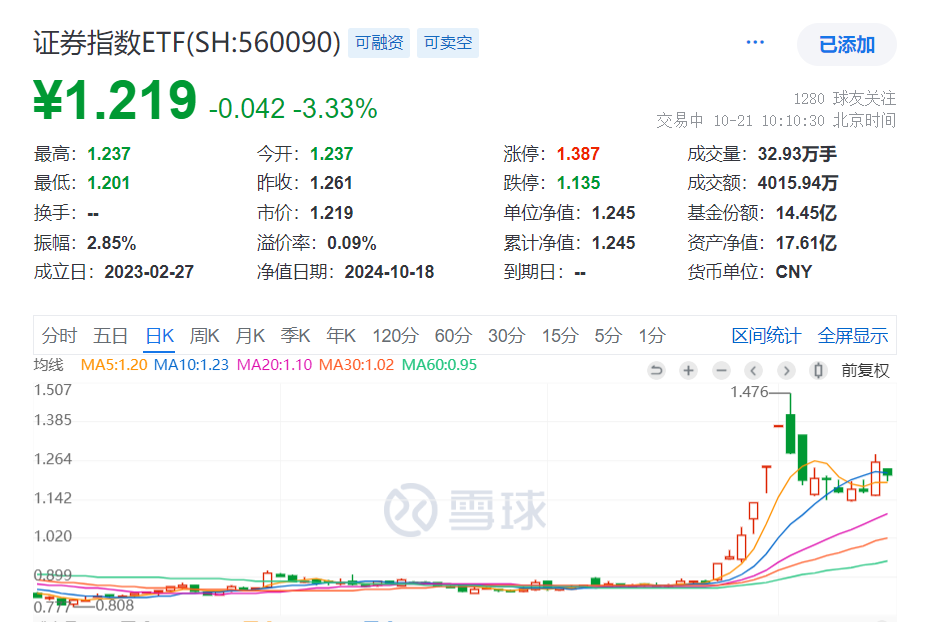
Task: Zoom in chart with plus icon
Action: click(x=688, y=370)
